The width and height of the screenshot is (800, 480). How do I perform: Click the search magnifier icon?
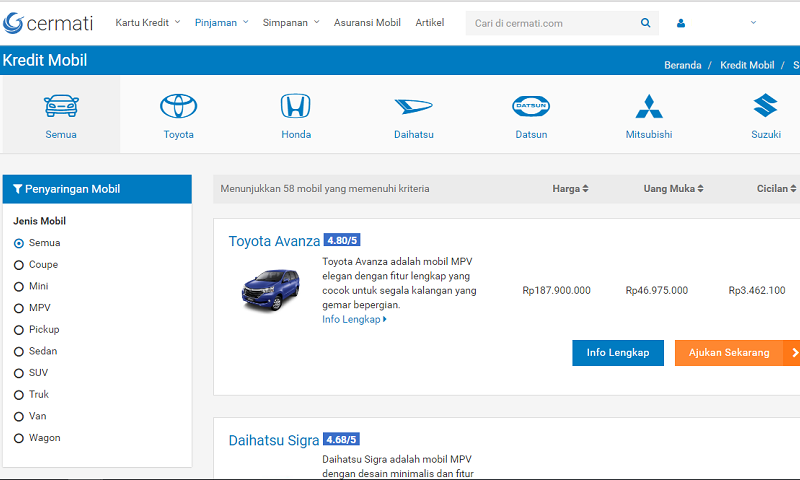click(x=645, y=23)
